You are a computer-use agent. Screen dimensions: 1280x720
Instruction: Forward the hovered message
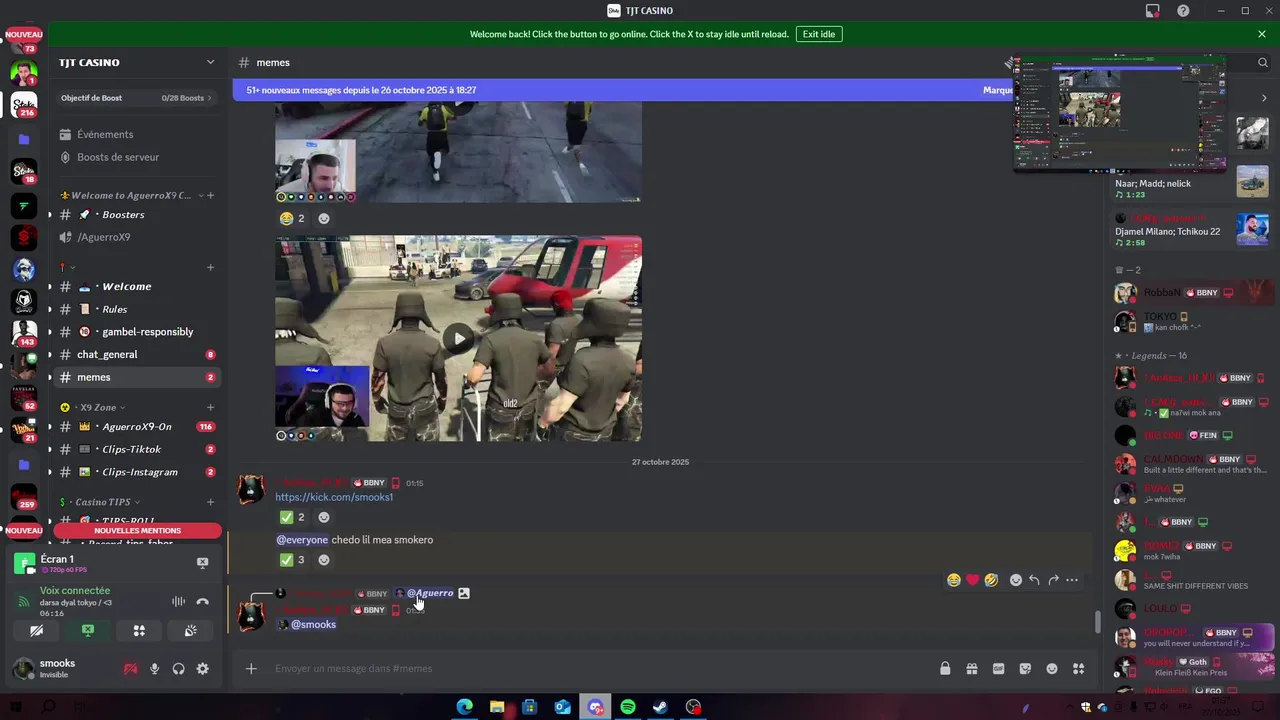(1053, 580)
